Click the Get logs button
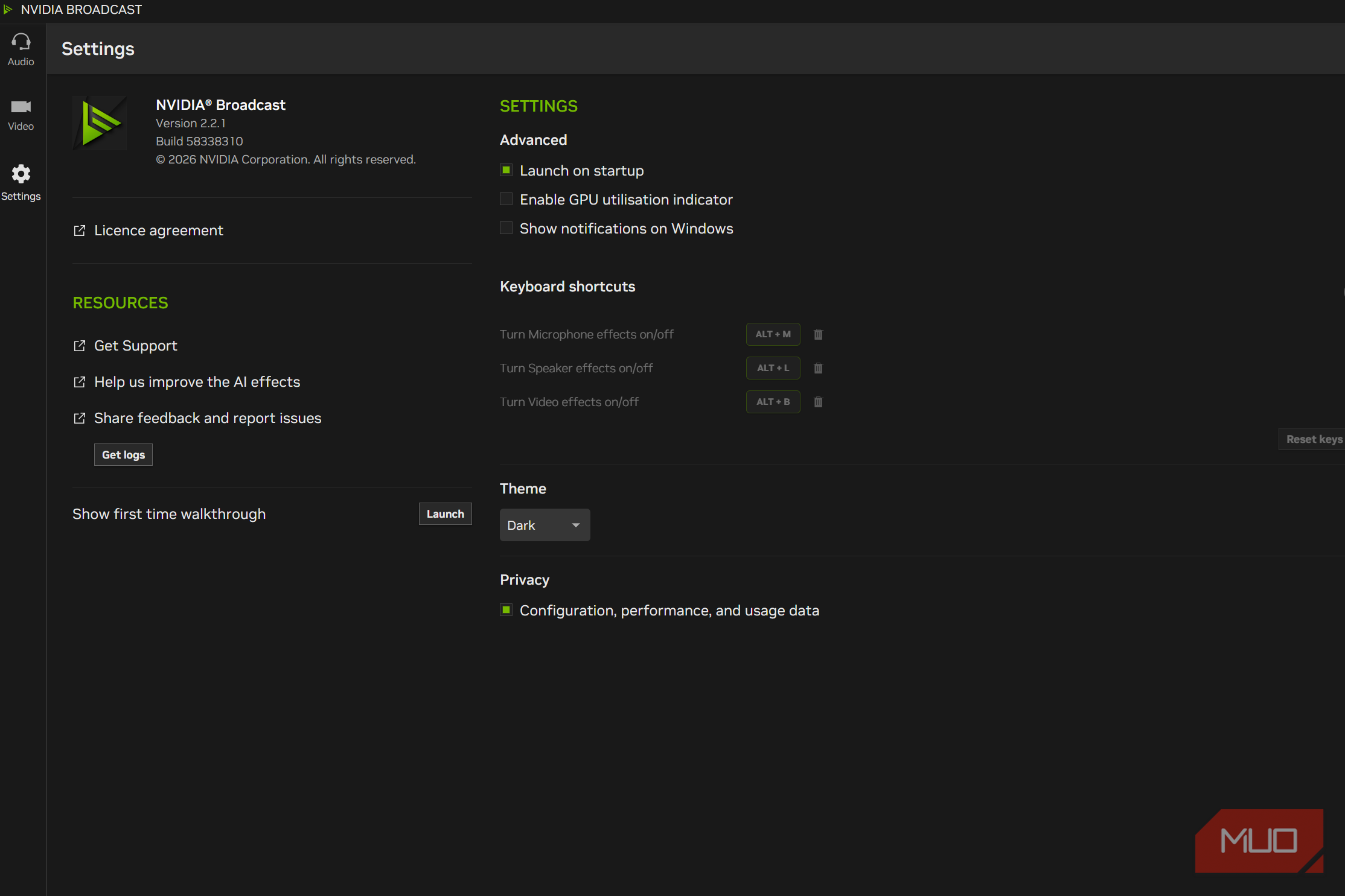Screen dimensions: 1345x896 [123, 455]
